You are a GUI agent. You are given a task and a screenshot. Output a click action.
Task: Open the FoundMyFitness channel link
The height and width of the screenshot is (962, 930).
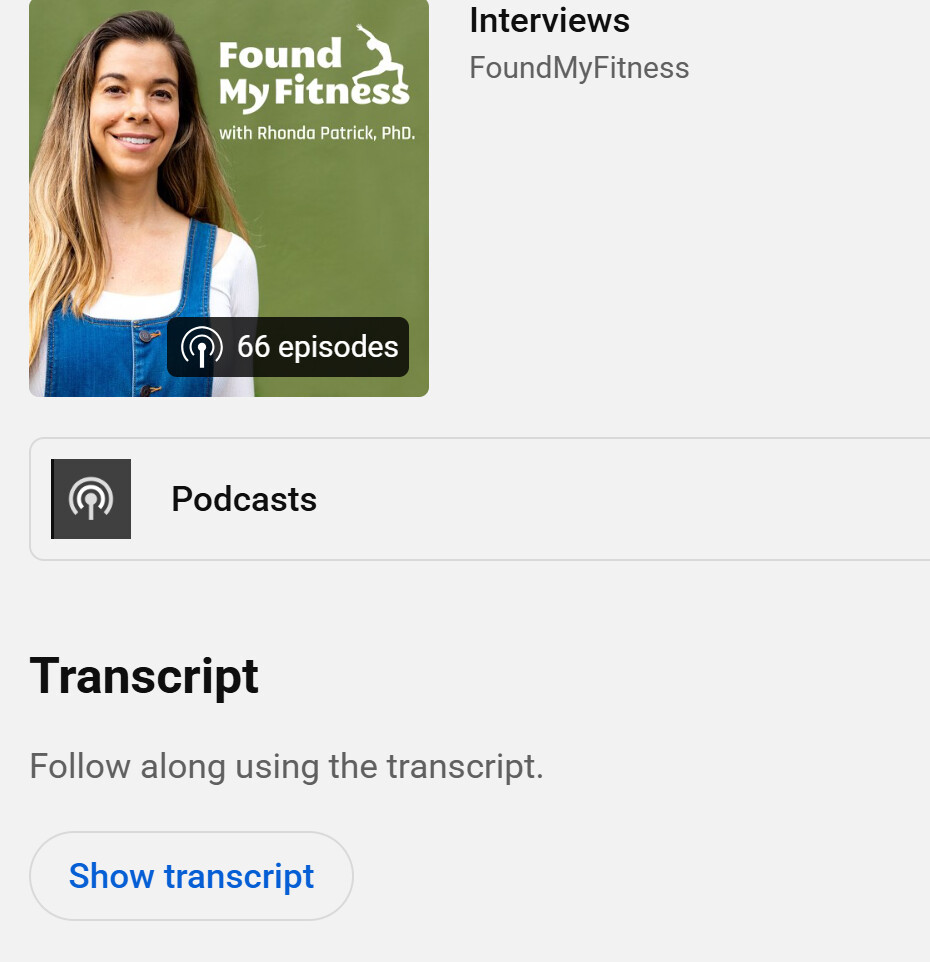[x=578, y=67]
